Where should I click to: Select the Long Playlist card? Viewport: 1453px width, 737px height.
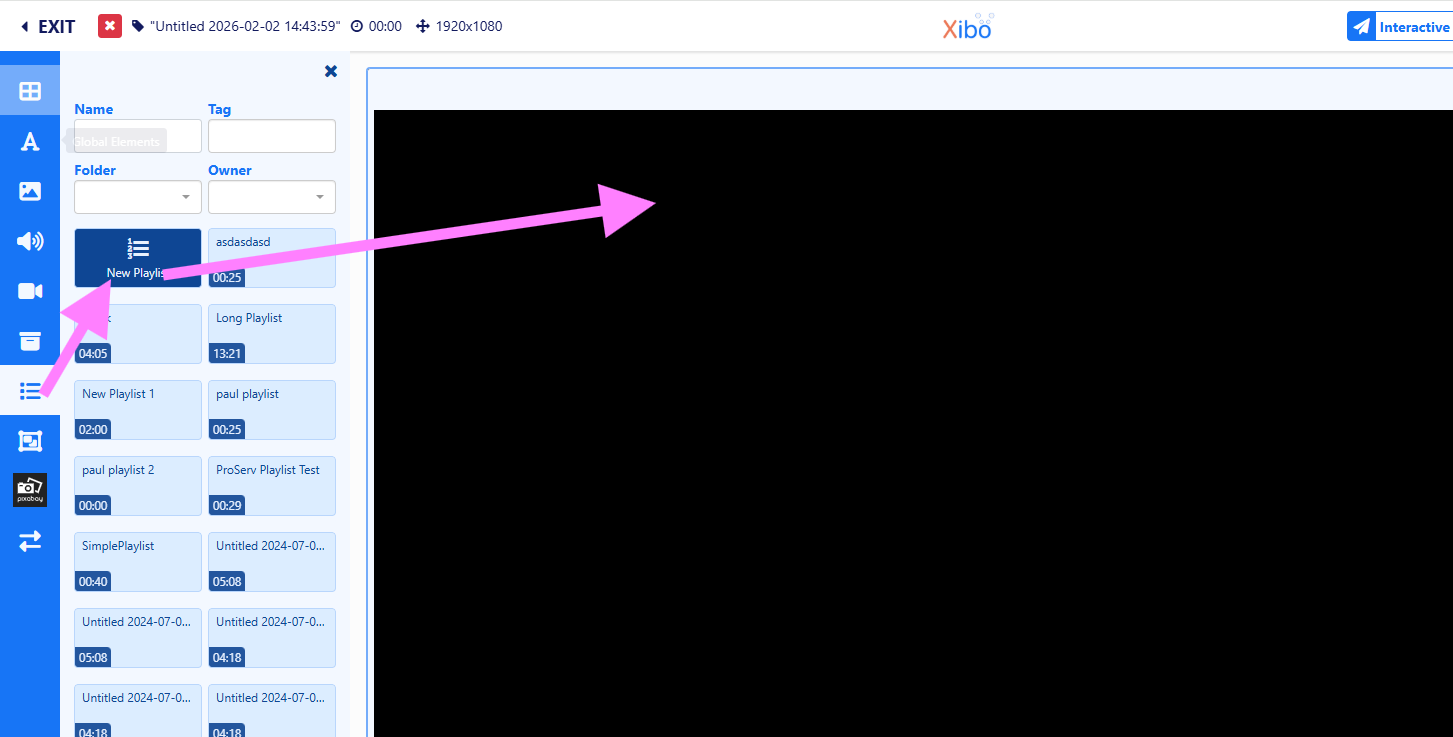coord(272,334)
